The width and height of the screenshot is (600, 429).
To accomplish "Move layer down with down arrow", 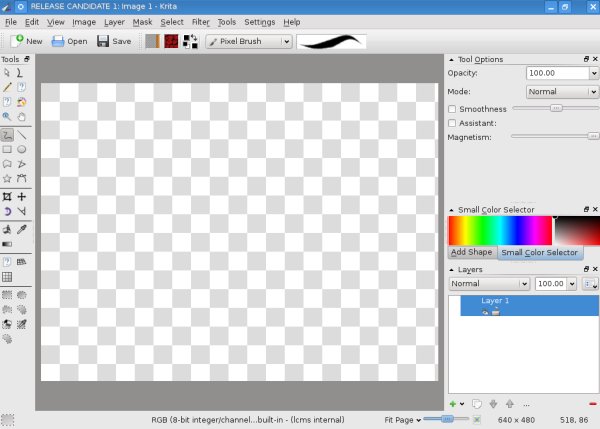I will tap(493, 404).
